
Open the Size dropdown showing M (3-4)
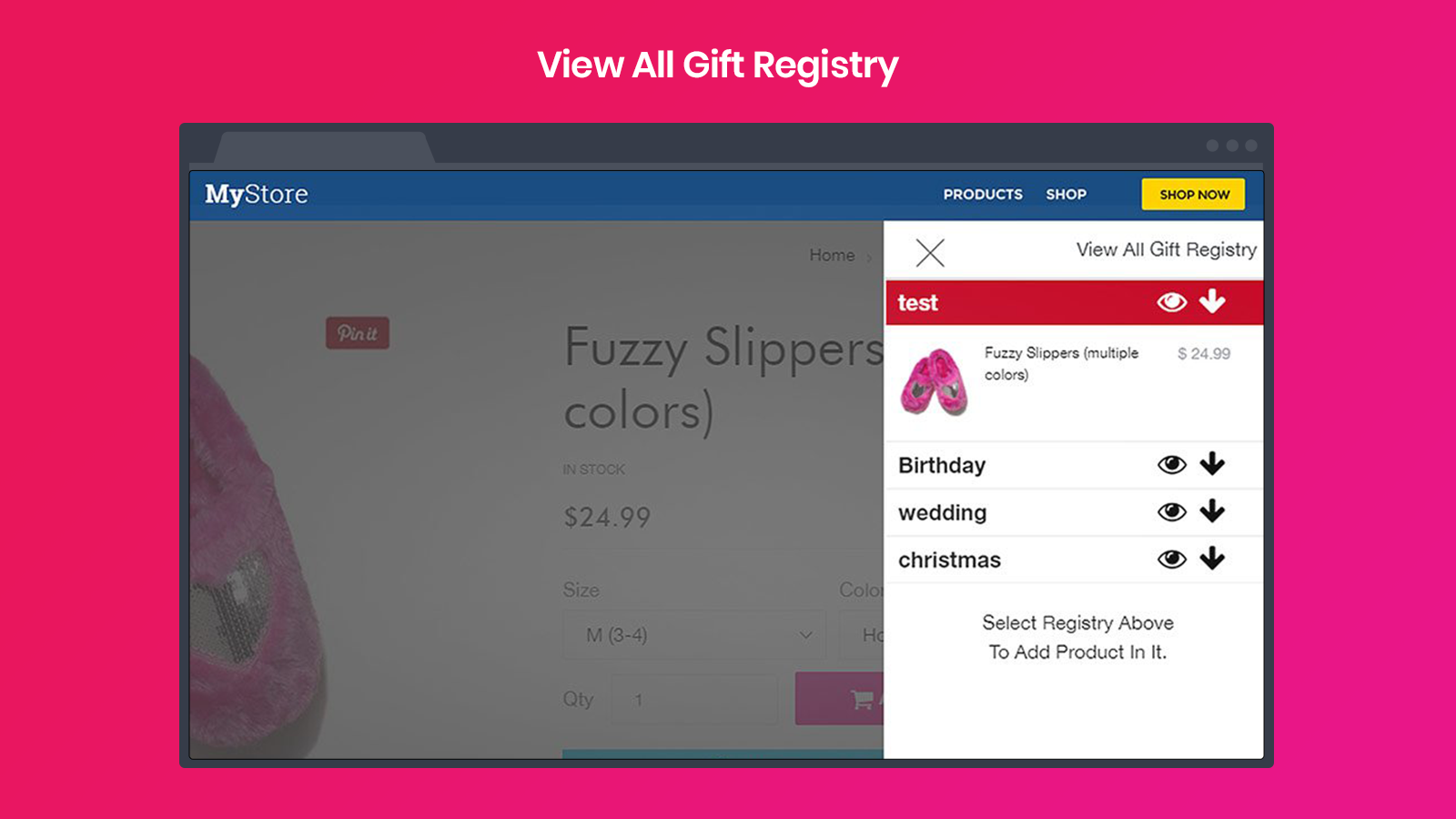pos(694,635)
